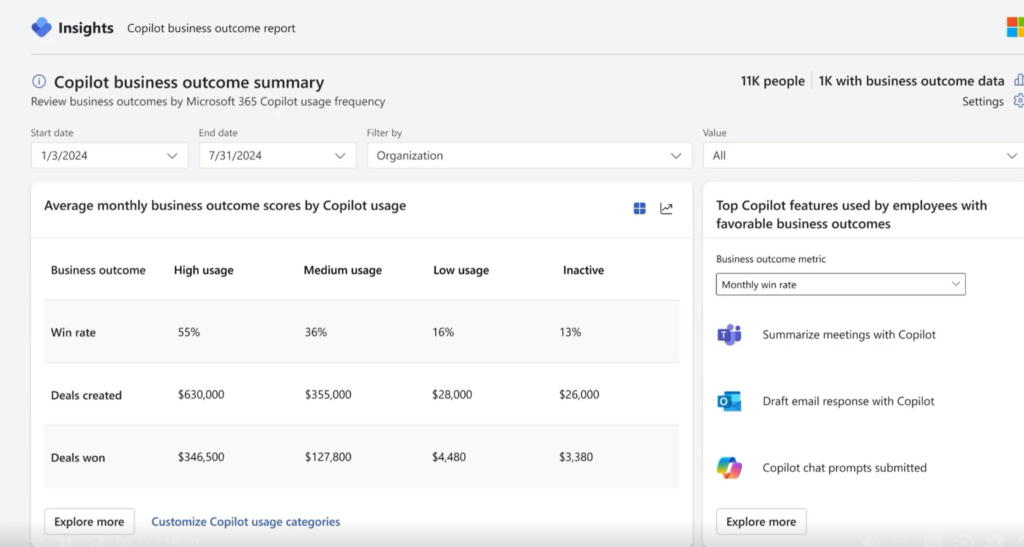1024x547 pixels.
Task: Click the chart icon beside business outcome data
Action: (x=1019, y=80)
